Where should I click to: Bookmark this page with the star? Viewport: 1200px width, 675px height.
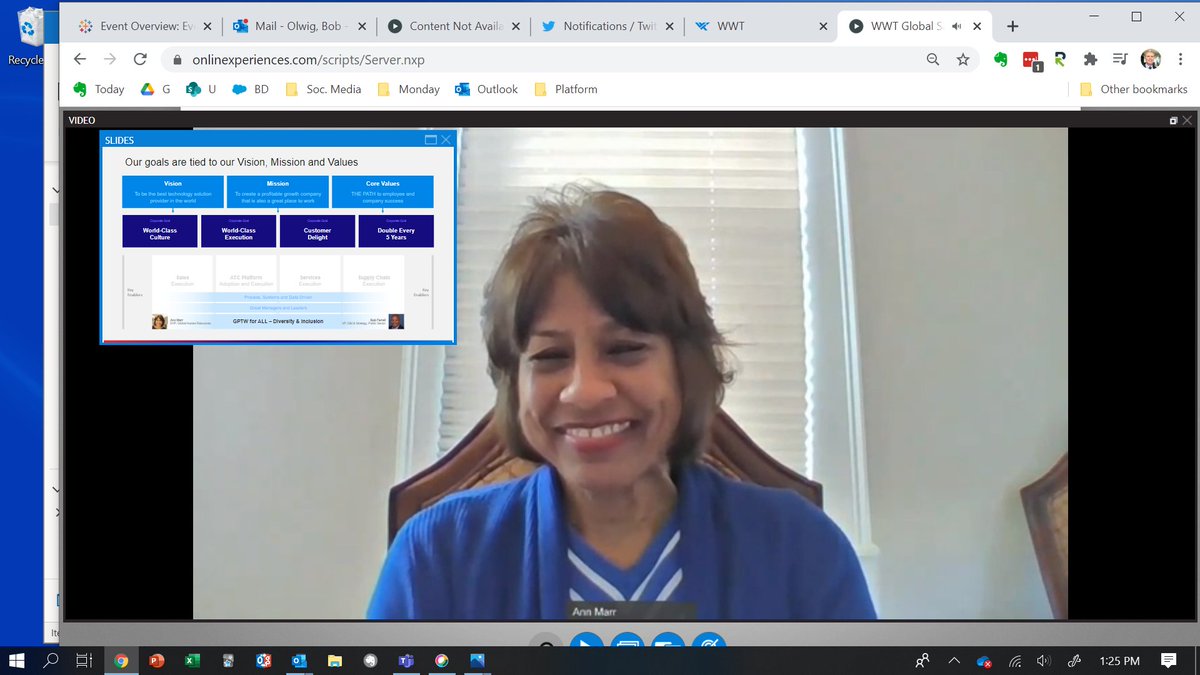pyautogui.click(x=963, y=59)
